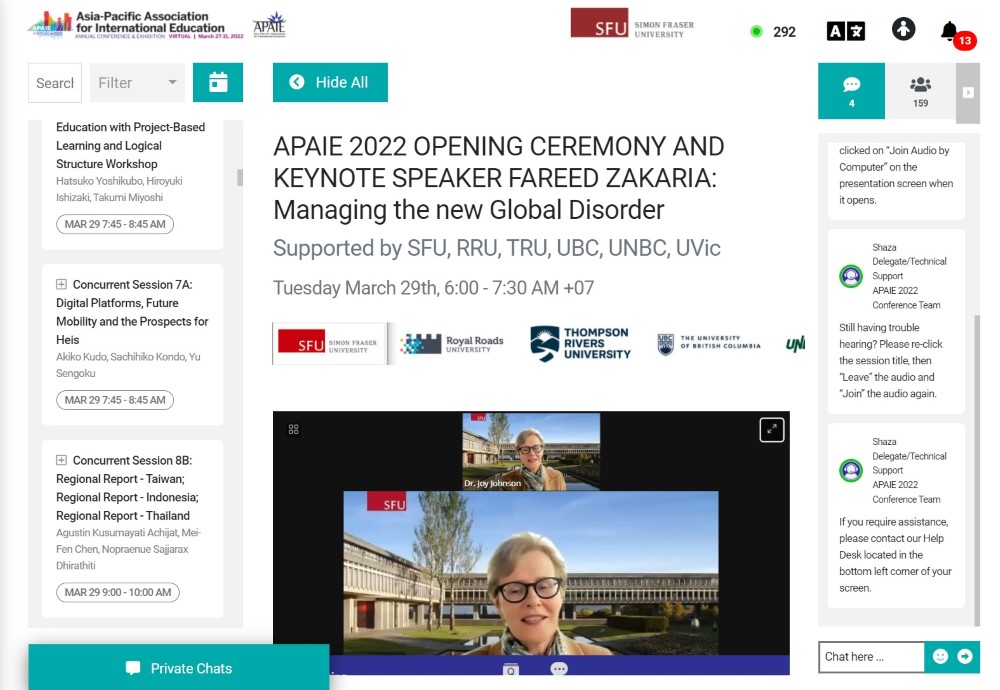Expand Concurrent Session 7A entry

tap(61, 285)
